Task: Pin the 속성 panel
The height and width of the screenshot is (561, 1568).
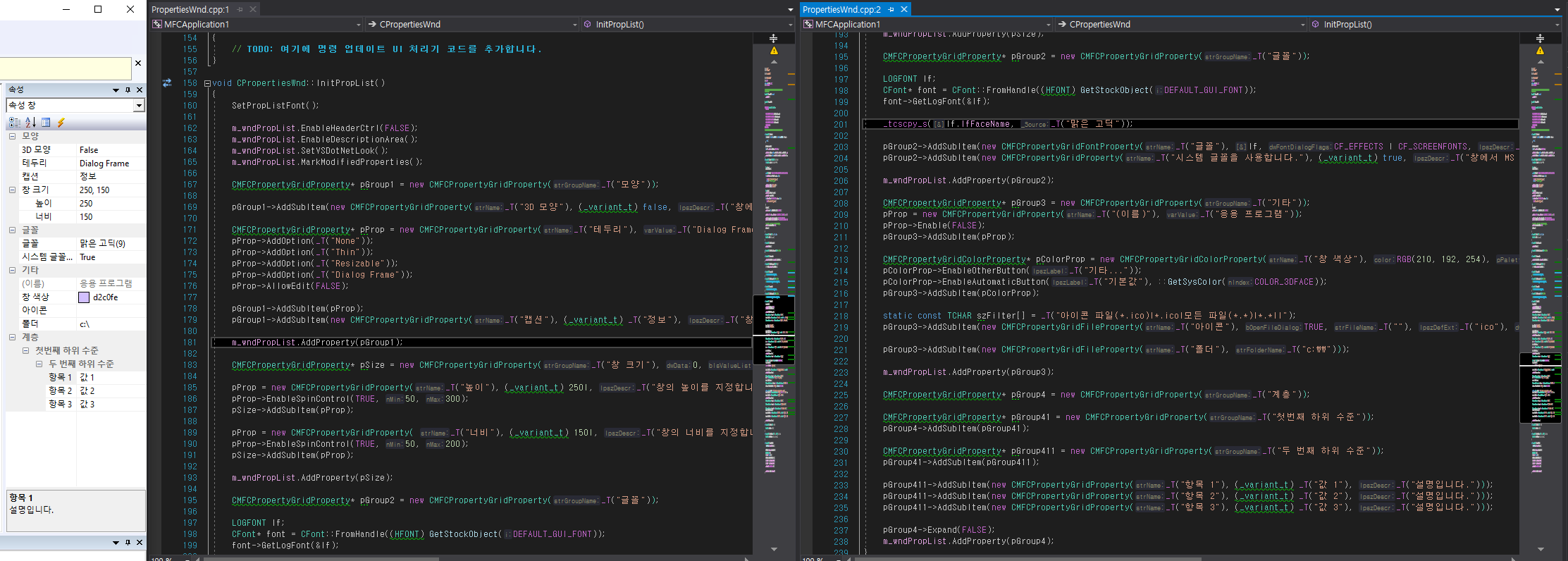Action: click(x=128, y=90)
